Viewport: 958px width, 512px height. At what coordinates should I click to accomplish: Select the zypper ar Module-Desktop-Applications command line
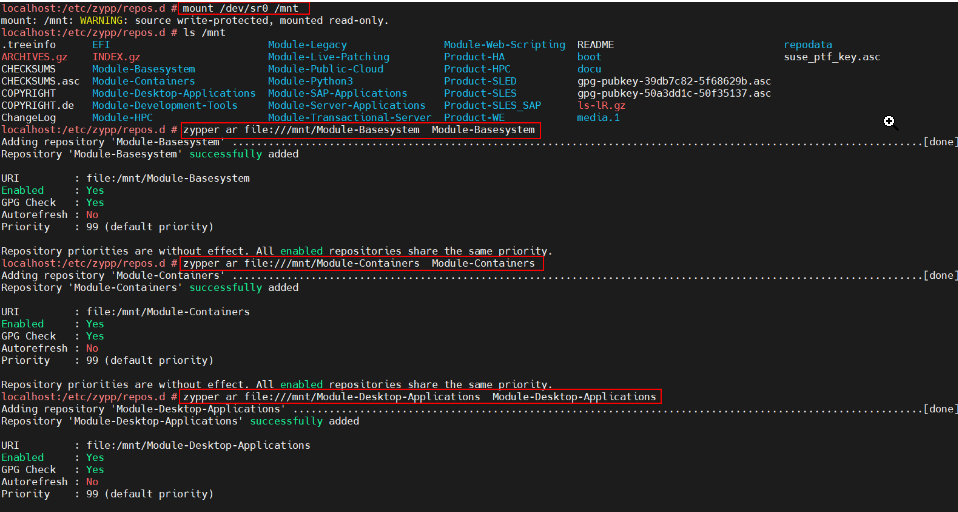pyautogui.click(x=421, y=397)
